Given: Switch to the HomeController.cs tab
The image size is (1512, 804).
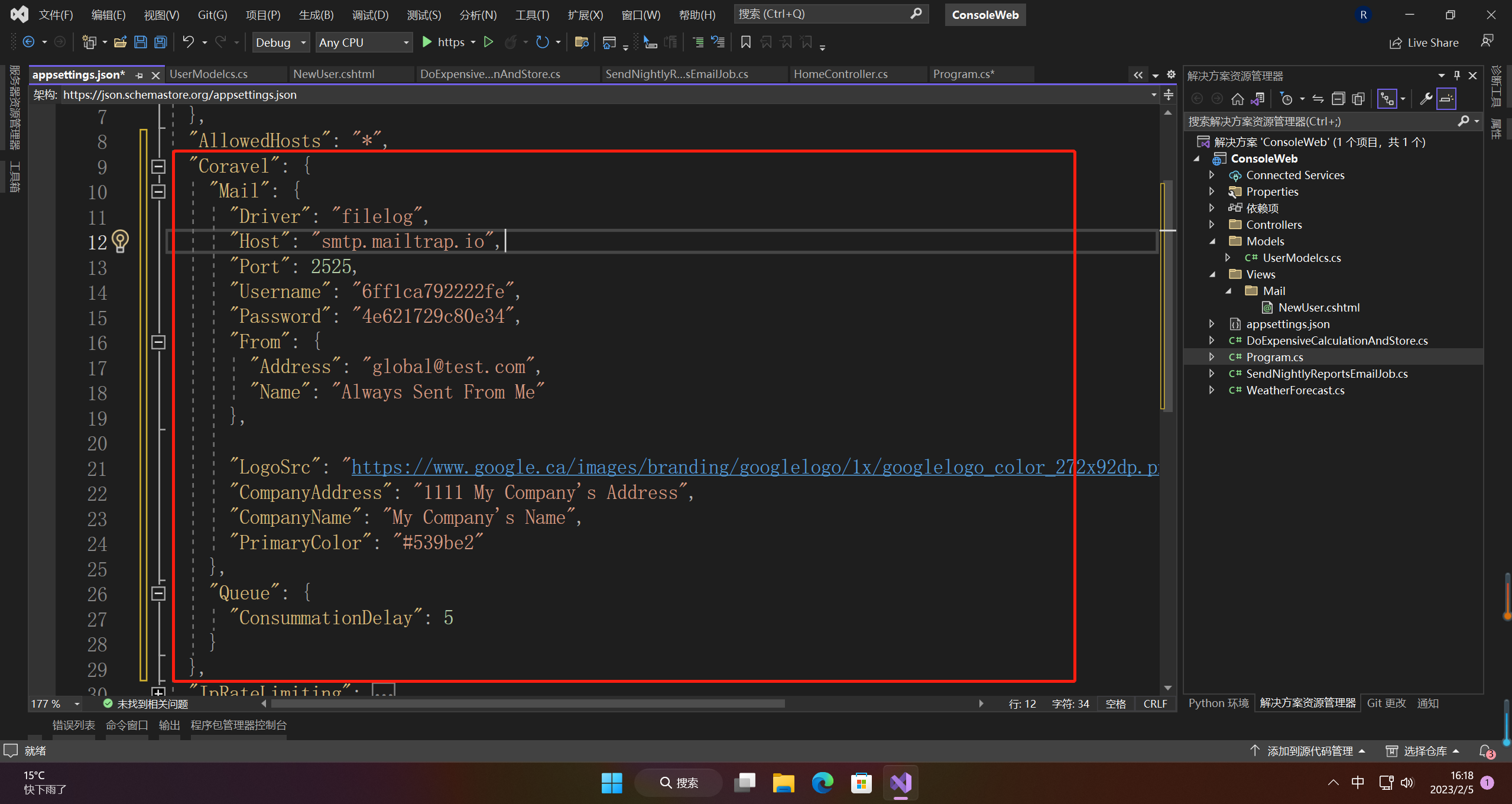Looking at the screenshot, I should click(840, 74).
